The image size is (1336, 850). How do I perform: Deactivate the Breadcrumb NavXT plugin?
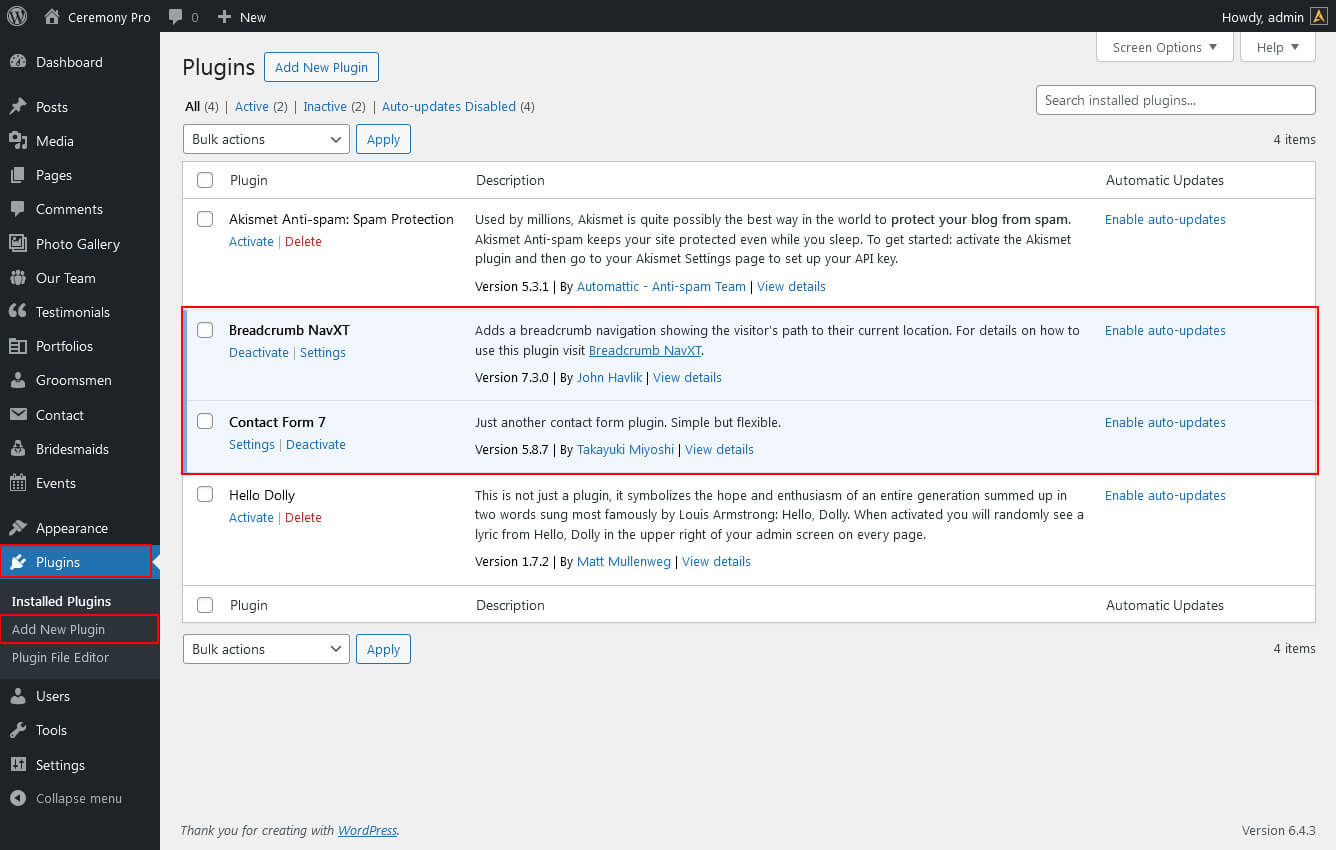259,352
